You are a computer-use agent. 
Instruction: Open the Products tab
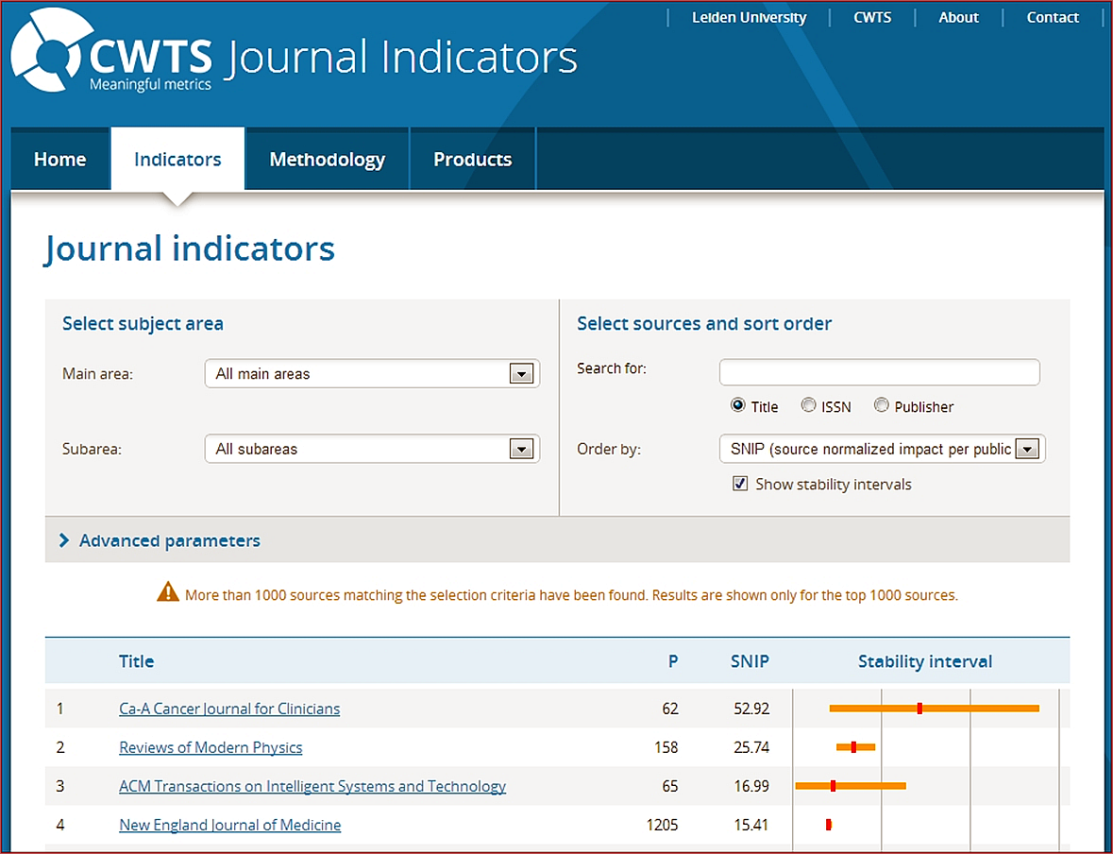tap(473, 159)
